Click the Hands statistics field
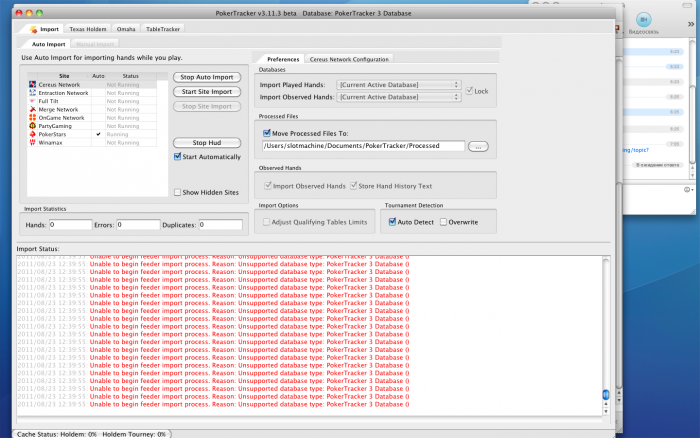The height and width of the screenshot is (438, 700). pos(71,225)
